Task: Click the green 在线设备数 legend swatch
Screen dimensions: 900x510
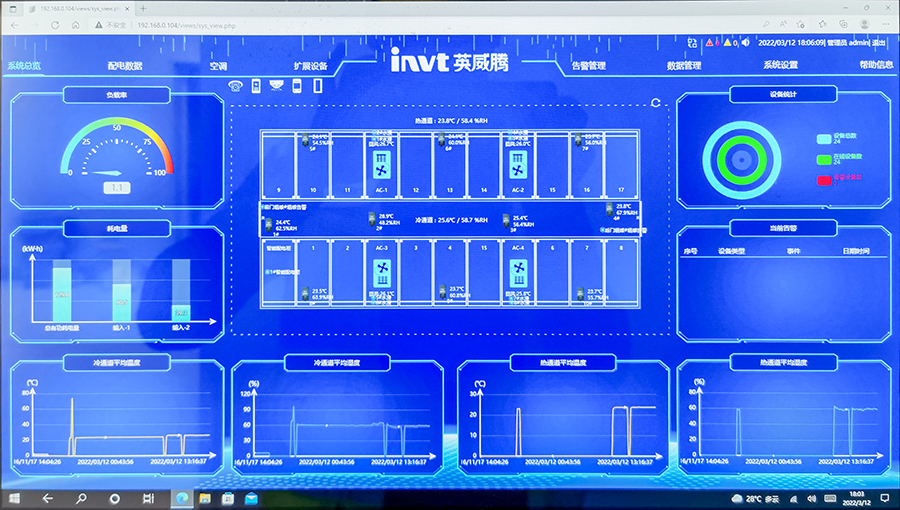Action: pos(824,158)
